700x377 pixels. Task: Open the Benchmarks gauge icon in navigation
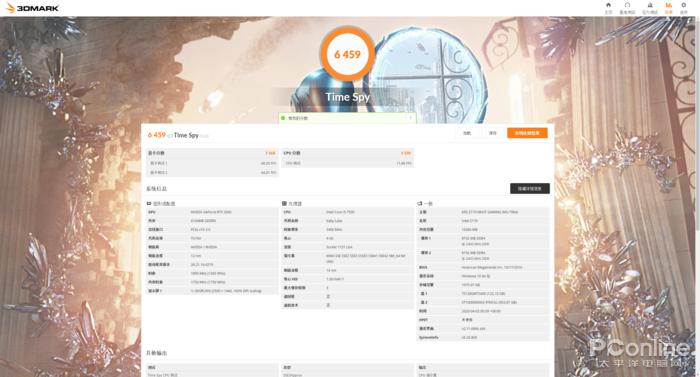[627, 5]
